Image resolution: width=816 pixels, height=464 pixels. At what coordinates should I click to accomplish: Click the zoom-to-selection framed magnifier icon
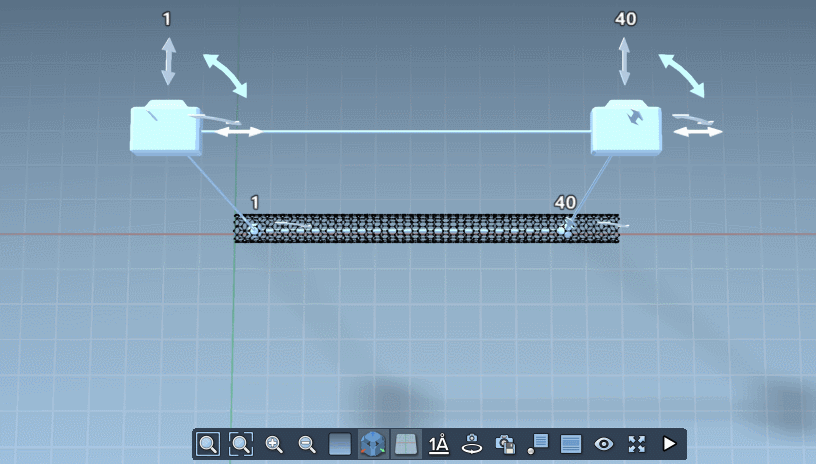[241, 444]
